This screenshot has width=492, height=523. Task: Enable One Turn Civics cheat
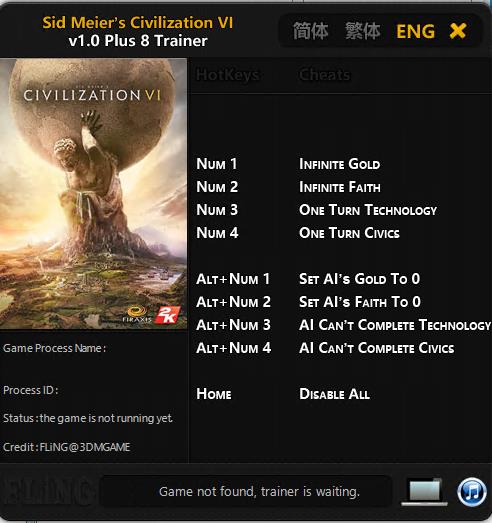[349, 233]
